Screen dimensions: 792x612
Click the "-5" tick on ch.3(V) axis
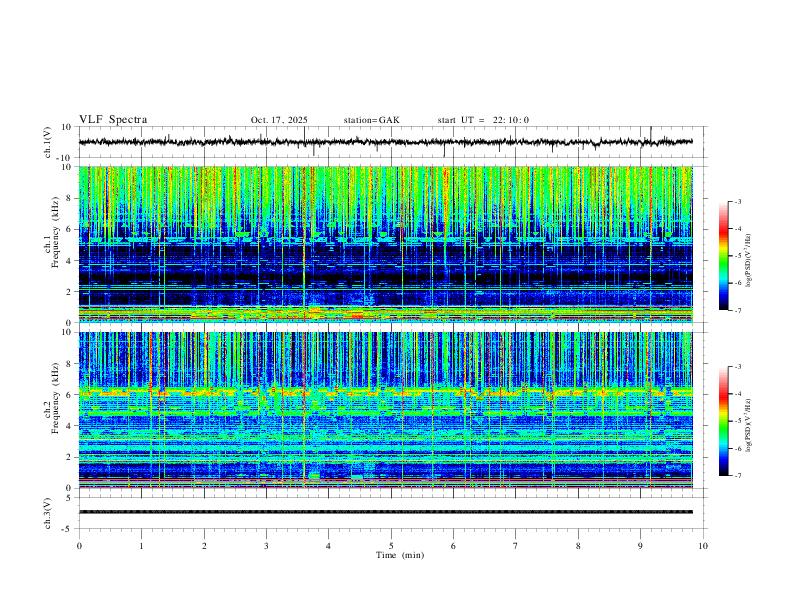67,529
